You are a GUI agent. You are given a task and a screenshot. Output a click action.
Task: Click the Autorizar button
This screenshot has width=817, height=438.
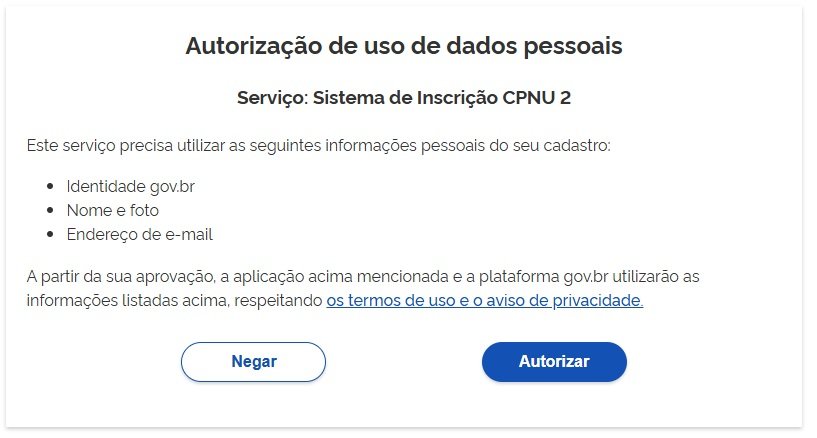[554, 361]
